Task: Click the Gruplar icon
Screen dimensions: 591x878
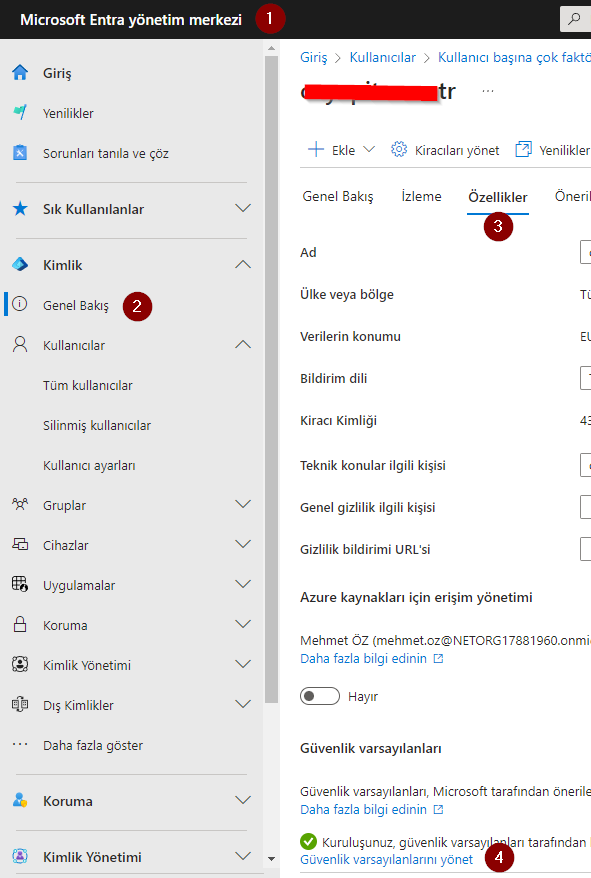Action: pyautogui.click(x=20, y=505)
